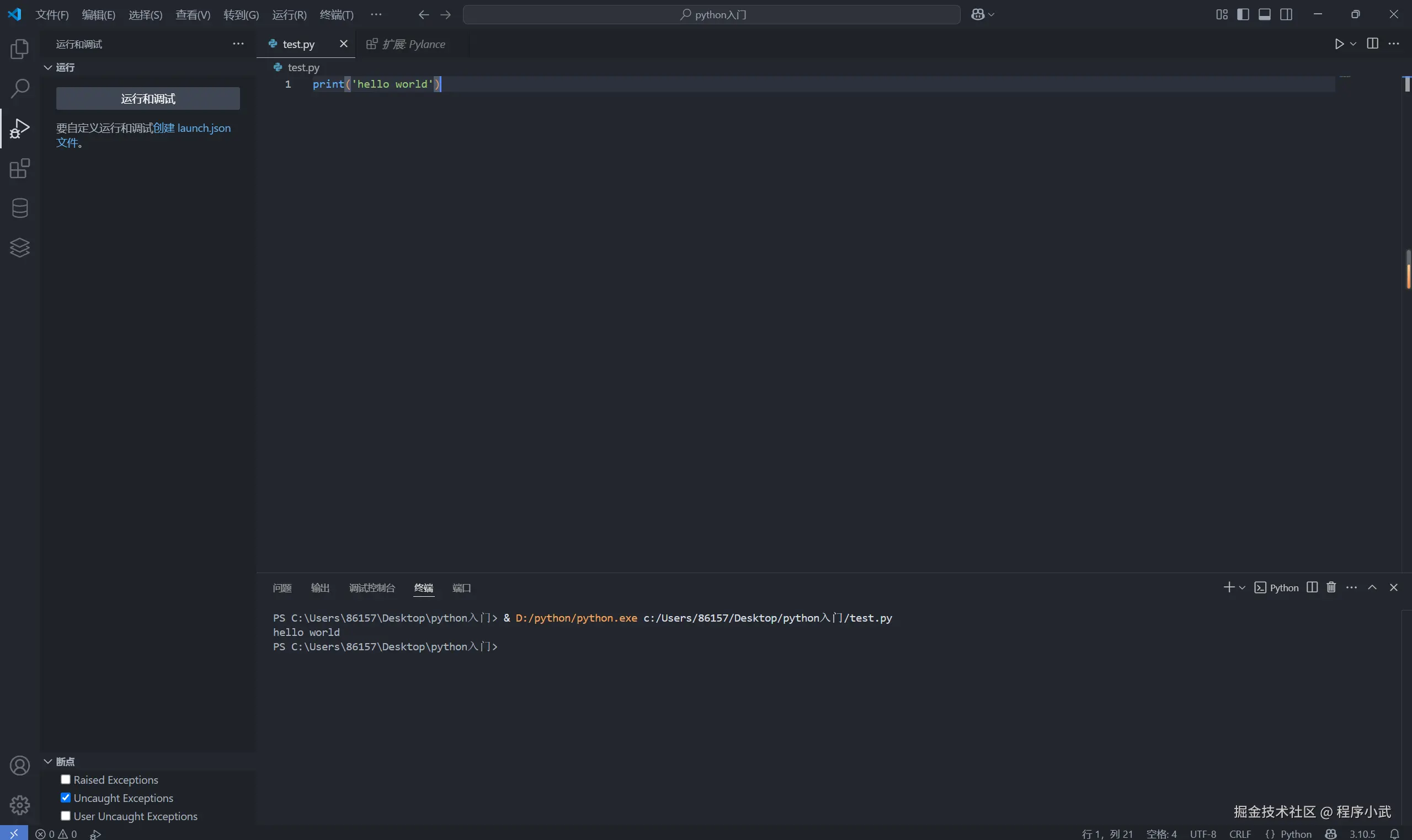The width and height of the screenshot is (1412, 840).
Task: Enable User Uncaught Exceptions breakpoint
Action: pos(66,816)
